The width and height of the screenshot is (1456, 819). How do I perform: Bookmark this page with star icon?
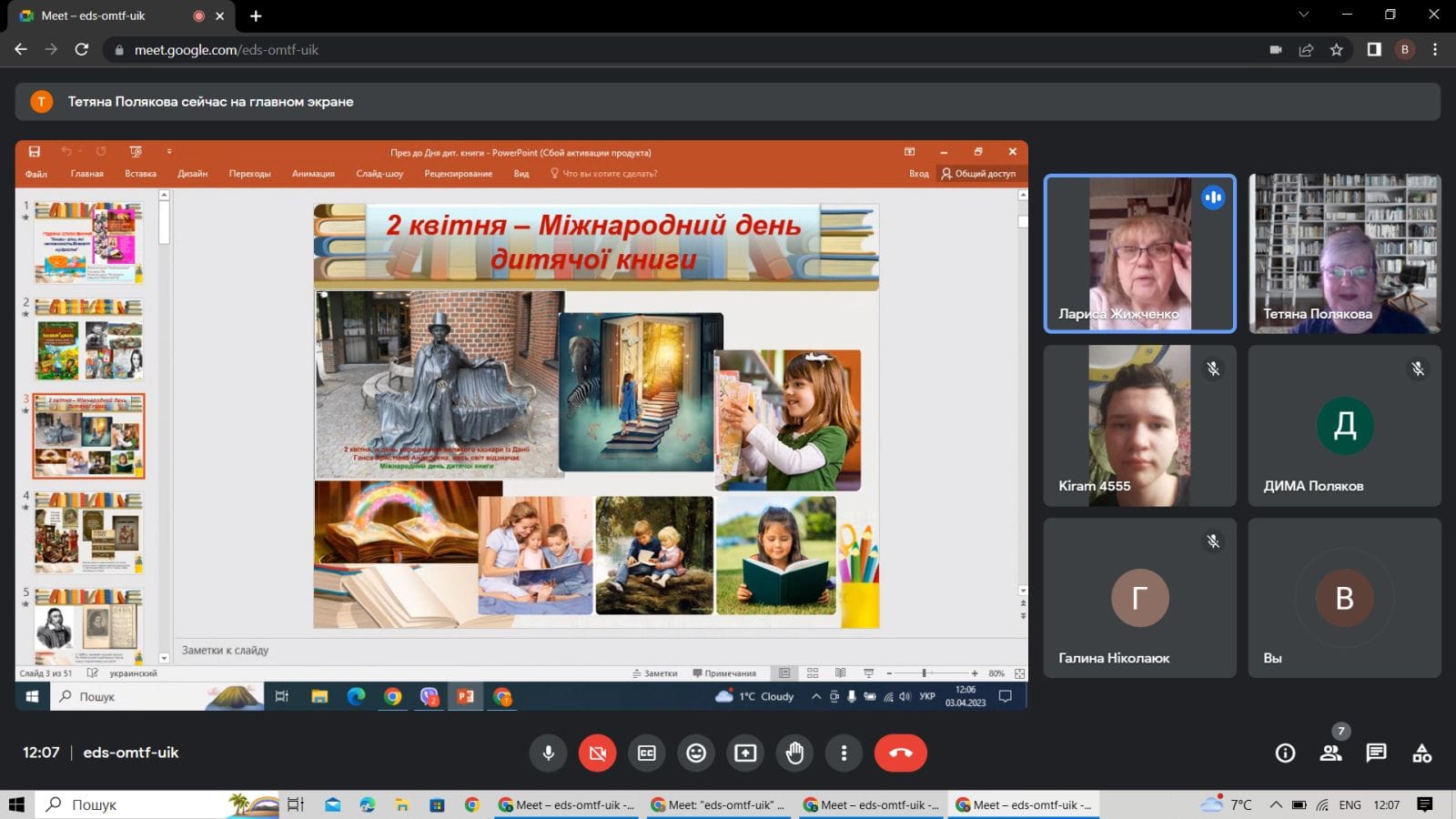[x=1336, y=50]
